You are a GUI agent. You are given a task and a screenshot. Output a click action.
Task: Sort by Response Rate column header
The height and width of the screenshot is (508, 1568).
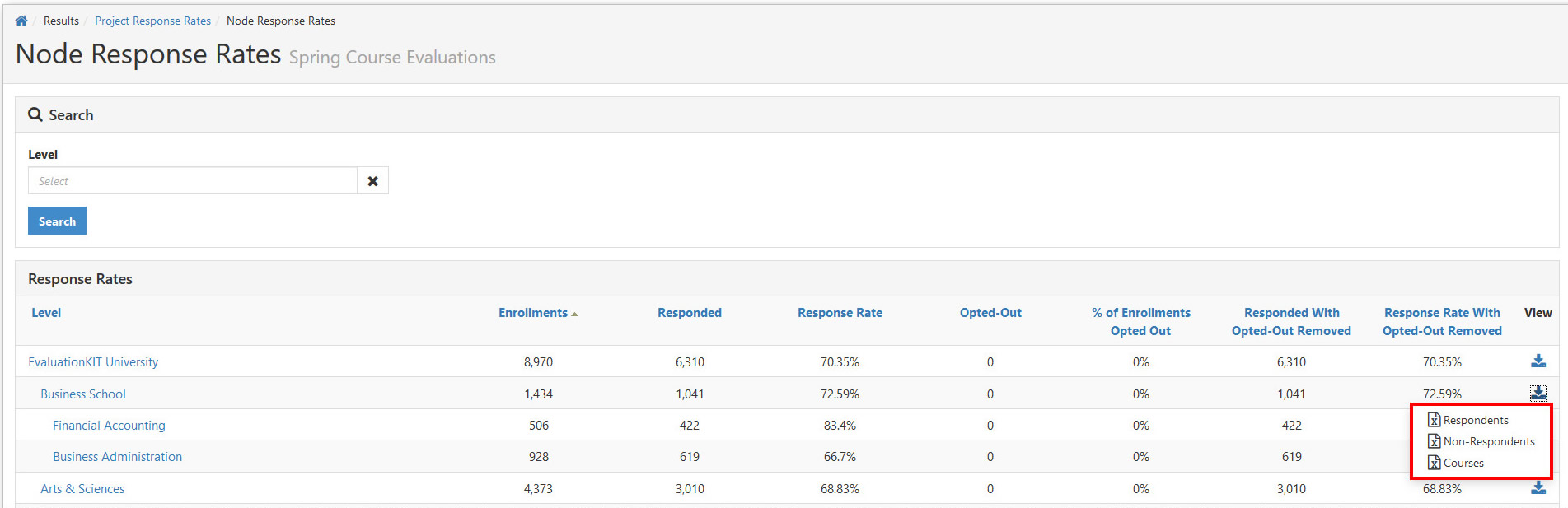840,313
